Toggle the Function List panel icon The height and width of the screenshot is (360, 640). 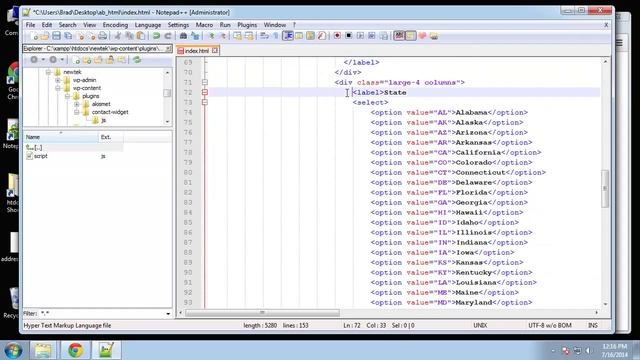(322, 36)
